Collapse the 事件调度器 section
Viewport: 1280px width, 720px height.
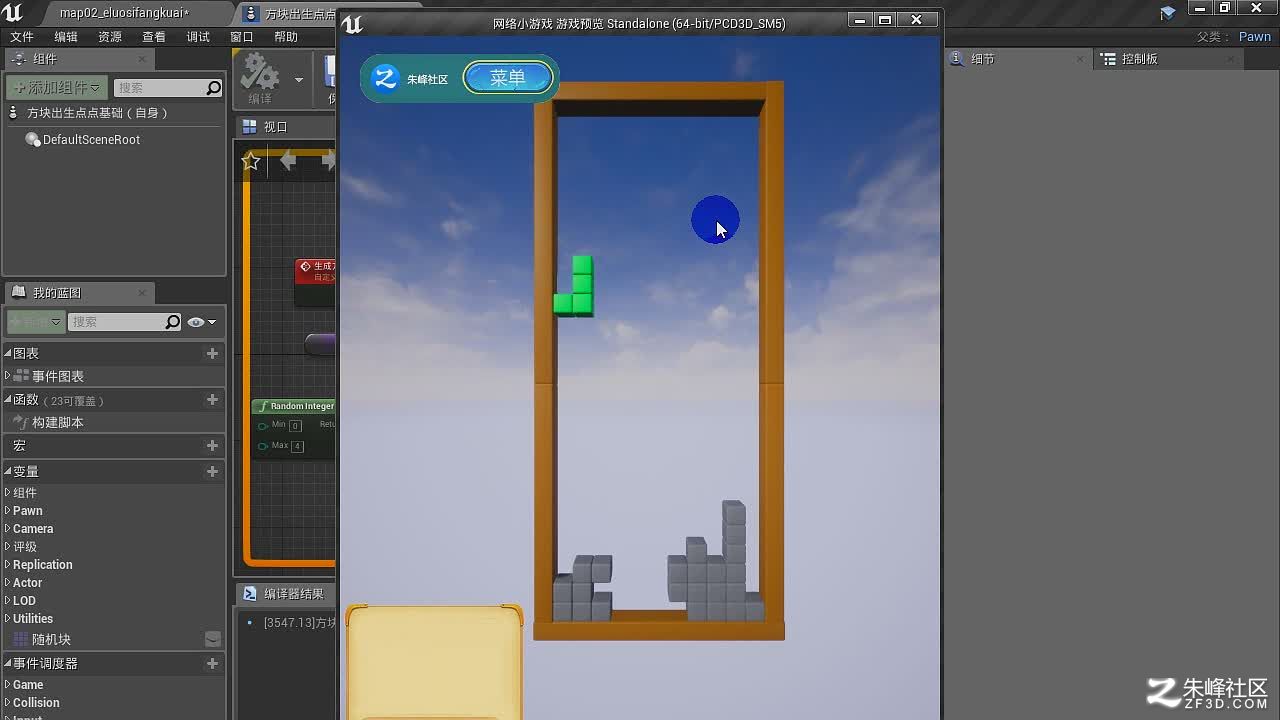point(8,663)
